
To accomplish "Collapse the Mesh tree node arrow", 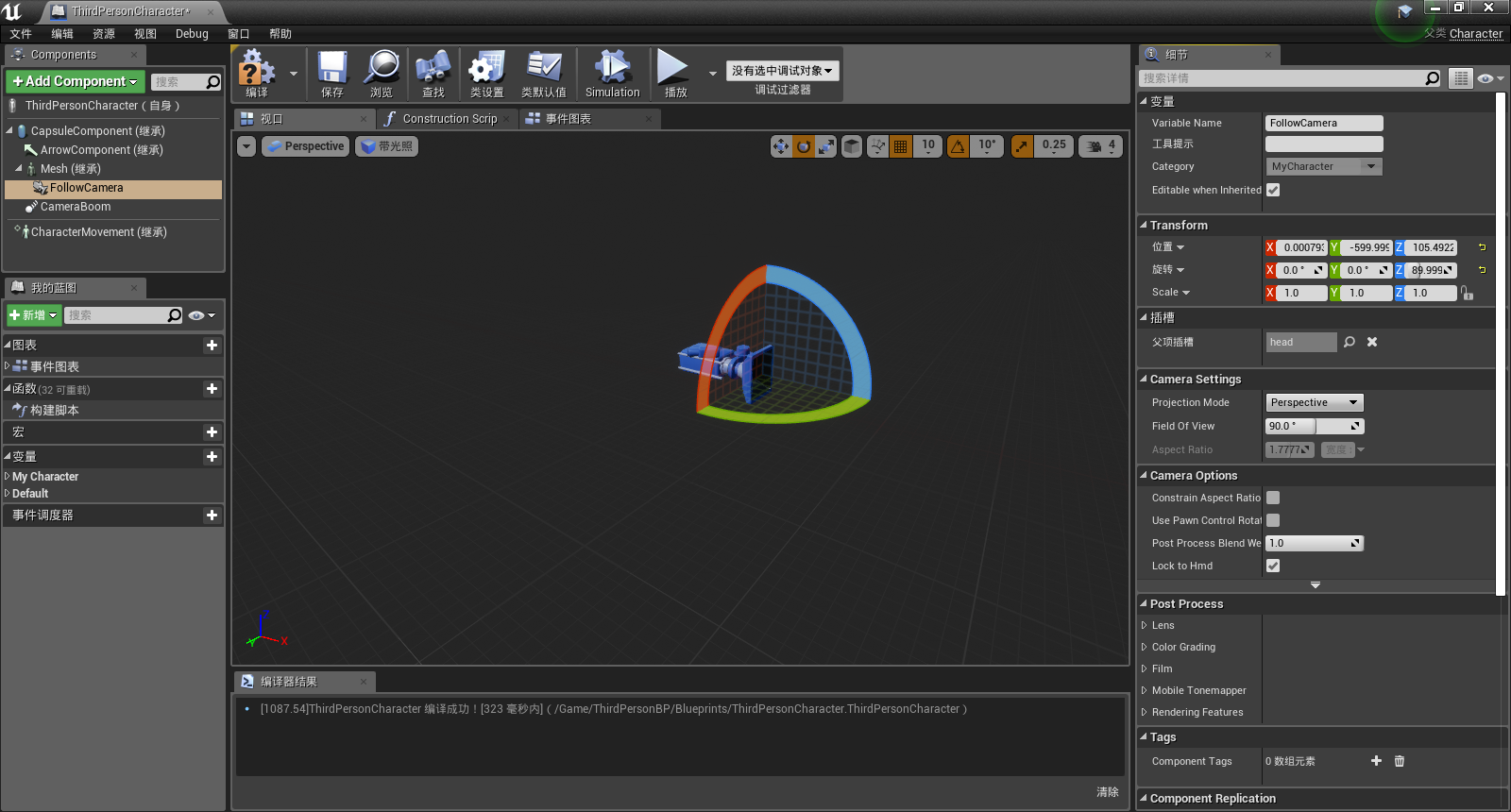I will pos(19,169).
